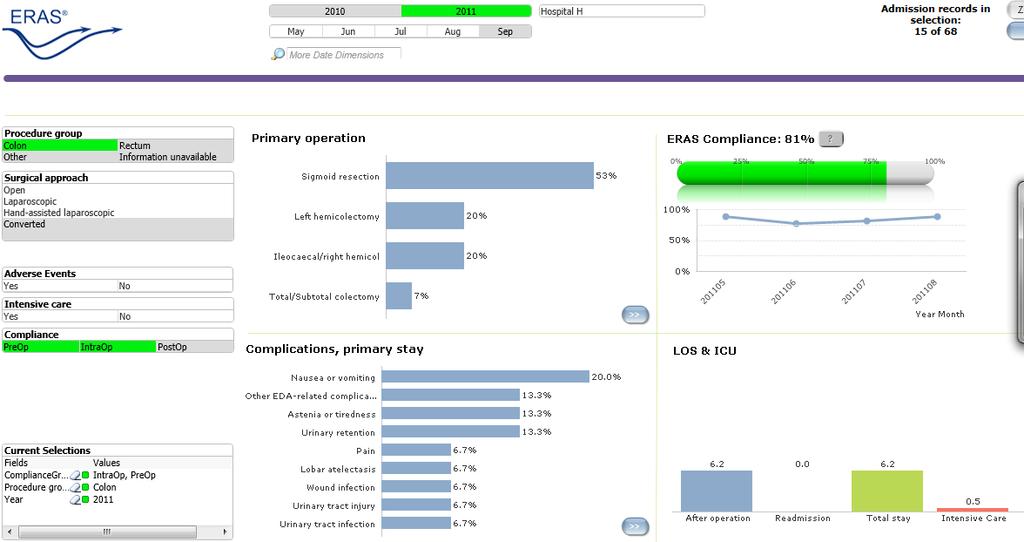
Task: Click the 201105 data point on compliance line
Action: click(726, 217)
